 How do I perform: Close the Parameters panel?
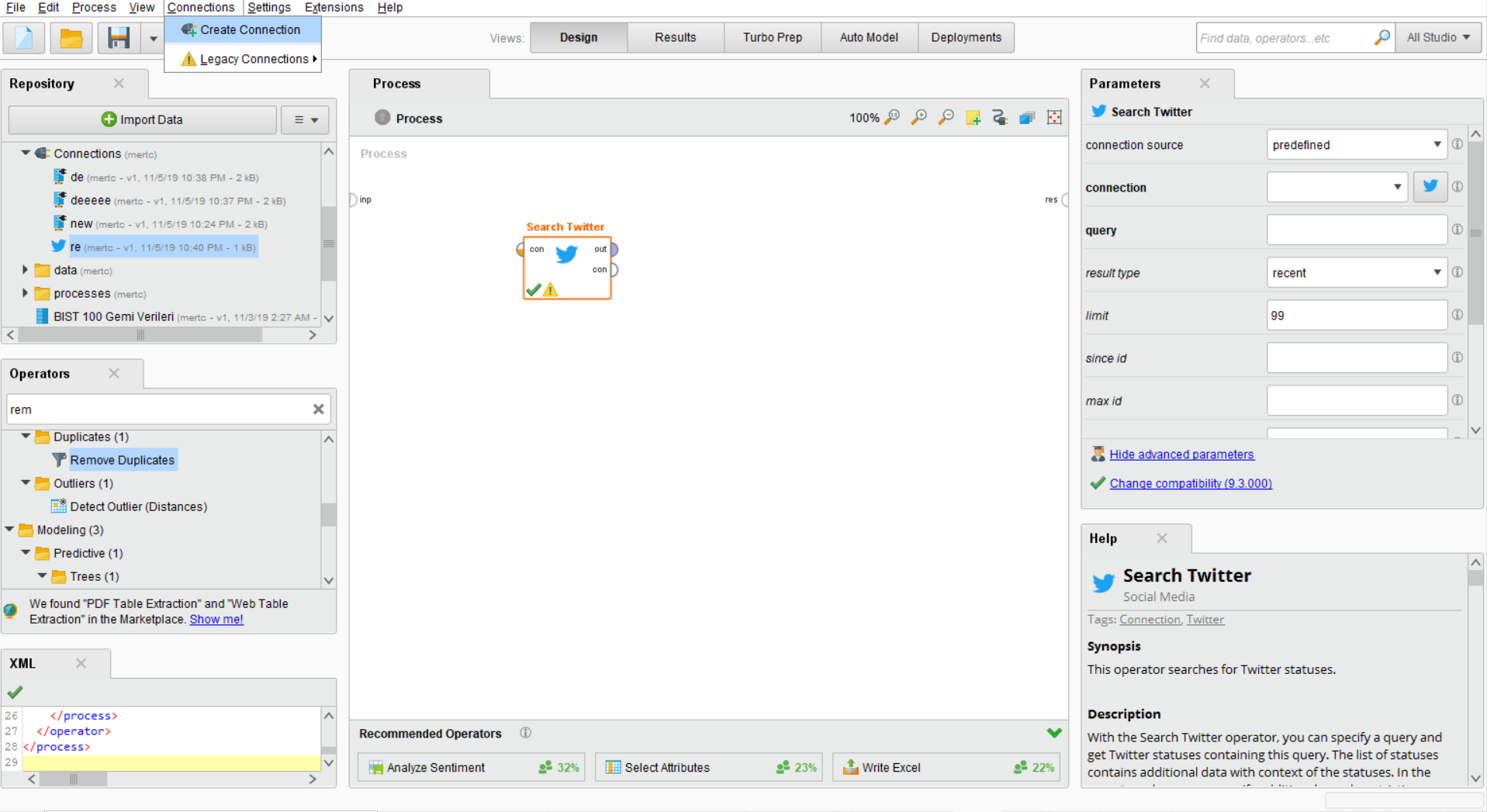pyautogui.click(x=1205, y=83)
